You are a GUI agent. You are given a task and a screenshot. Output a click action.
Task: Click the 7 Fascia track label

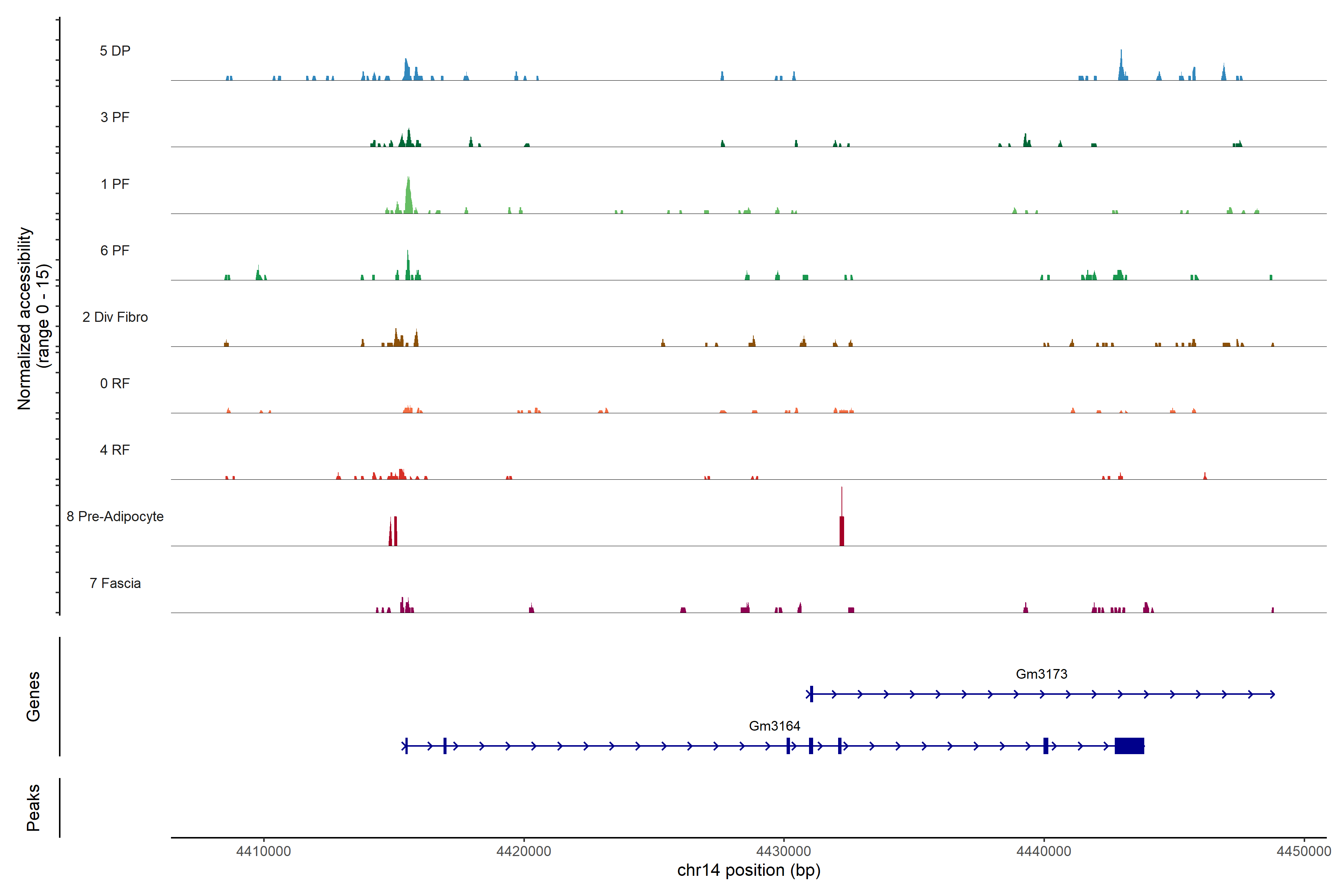(115, 583)
